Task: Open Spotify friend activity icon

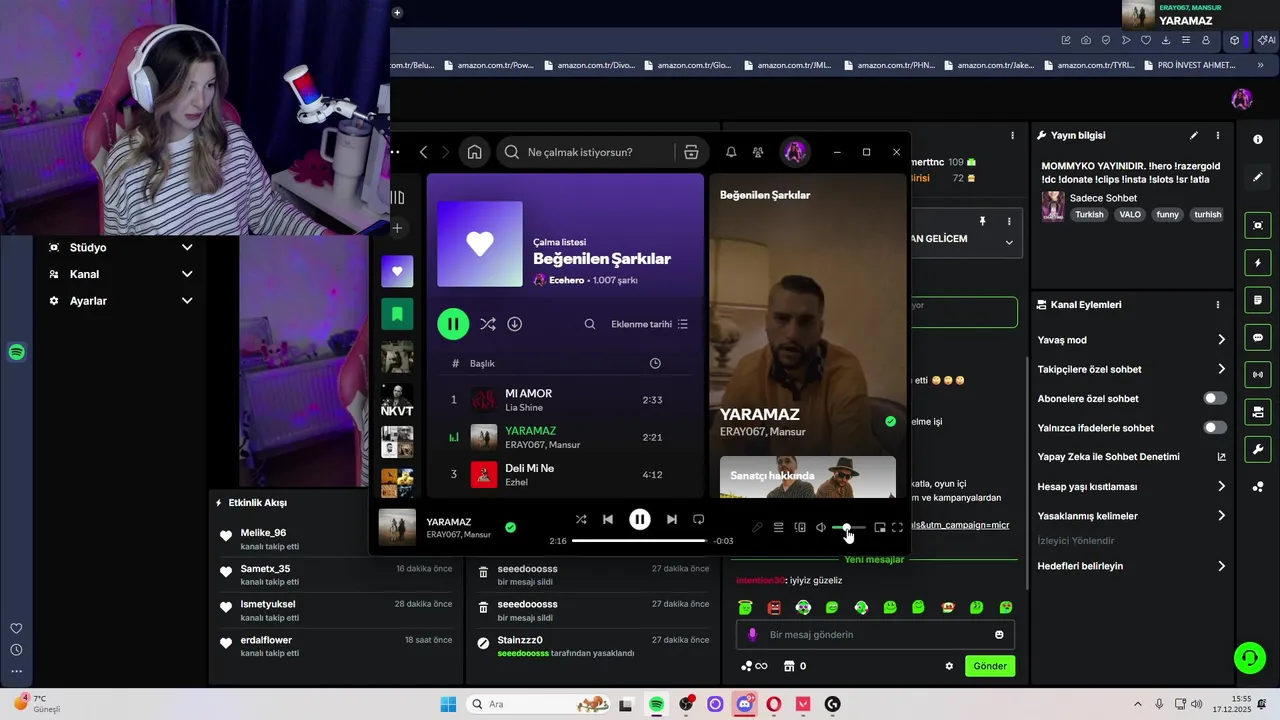Action: (x=758, y=152)
